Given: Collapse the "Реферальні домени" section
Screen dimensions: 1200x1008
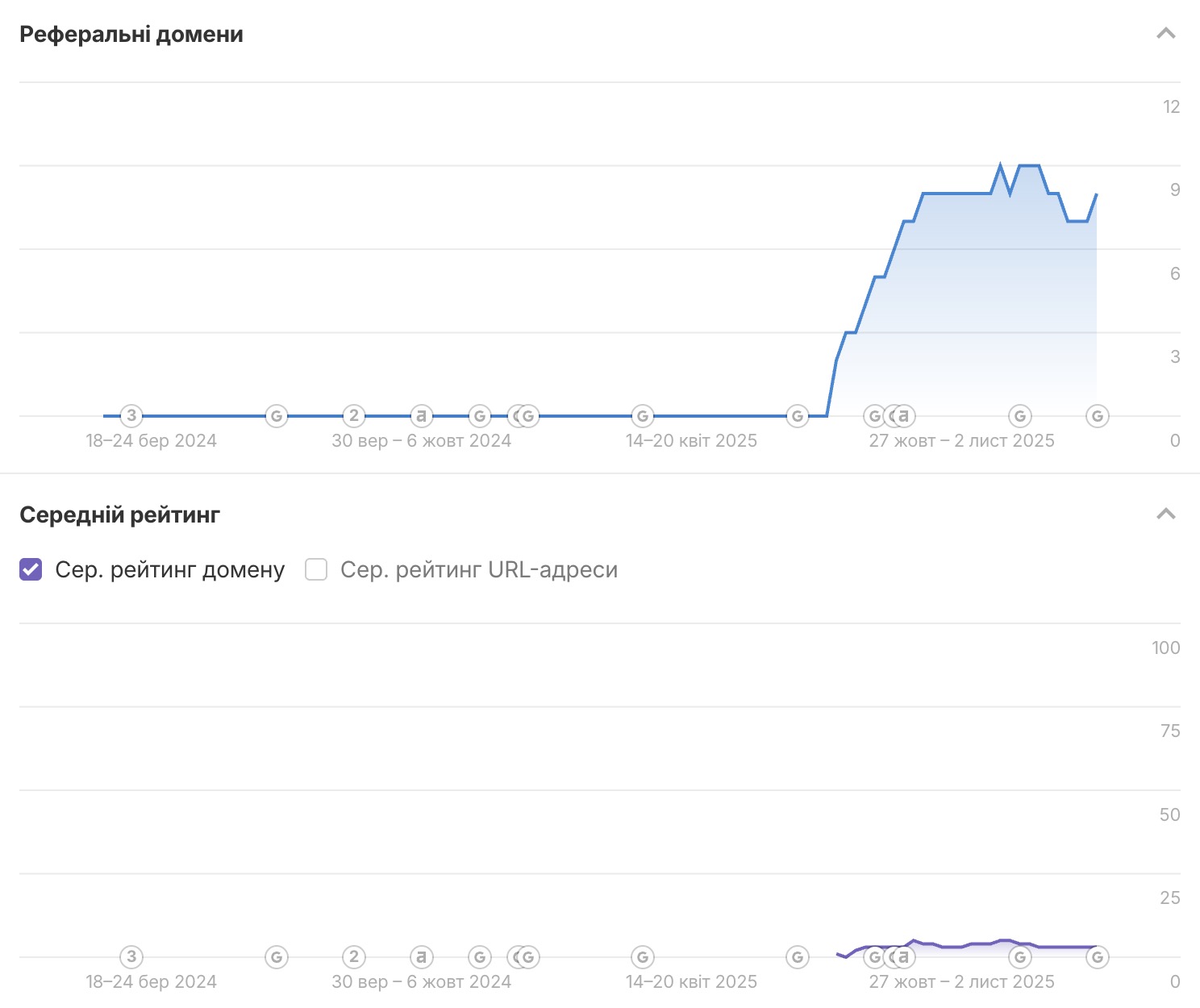Looking at the screenshot, I should (1166, 34).
